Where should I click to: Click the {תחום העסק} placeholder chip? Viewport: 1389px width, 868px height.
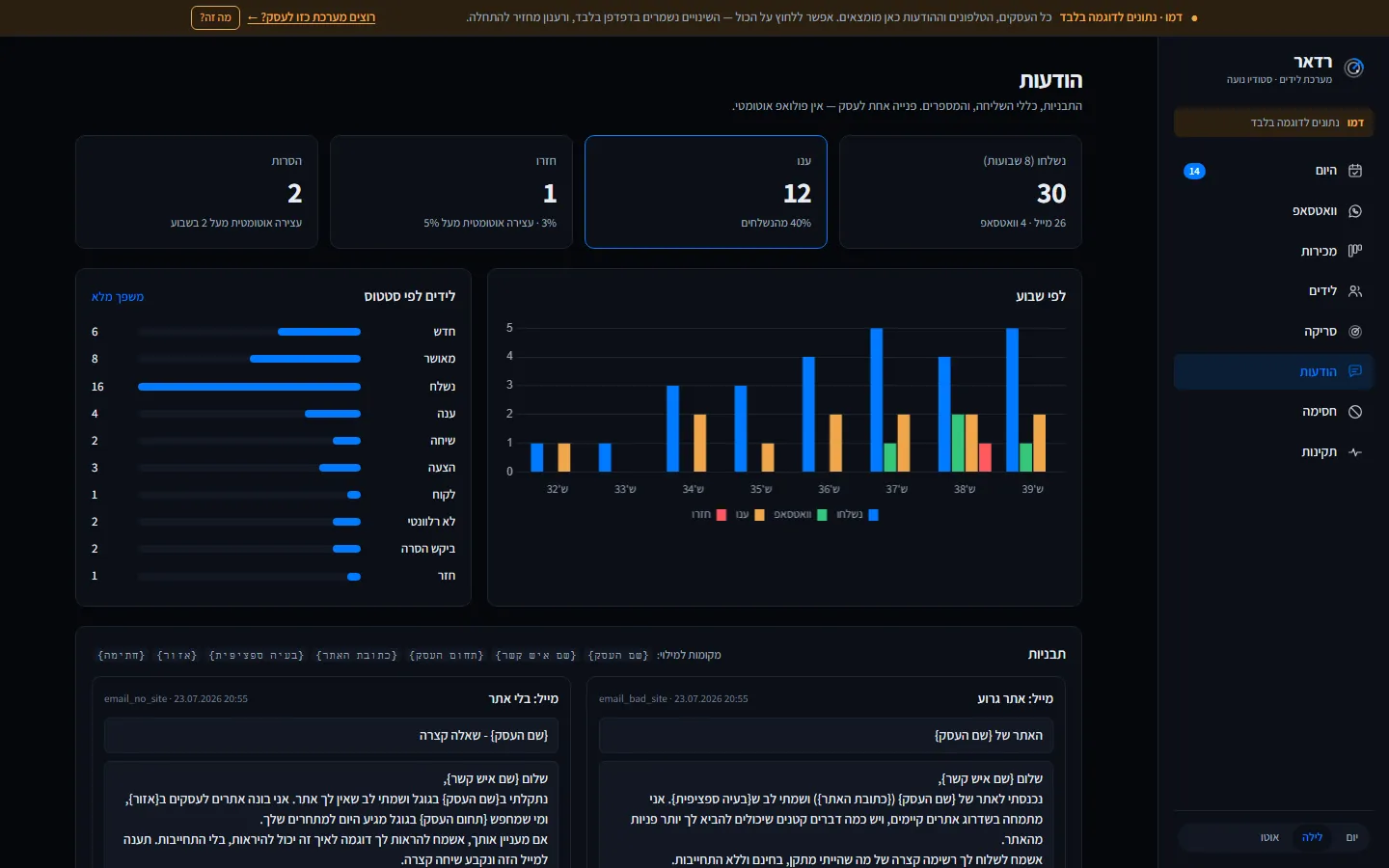tap(447, 656)
